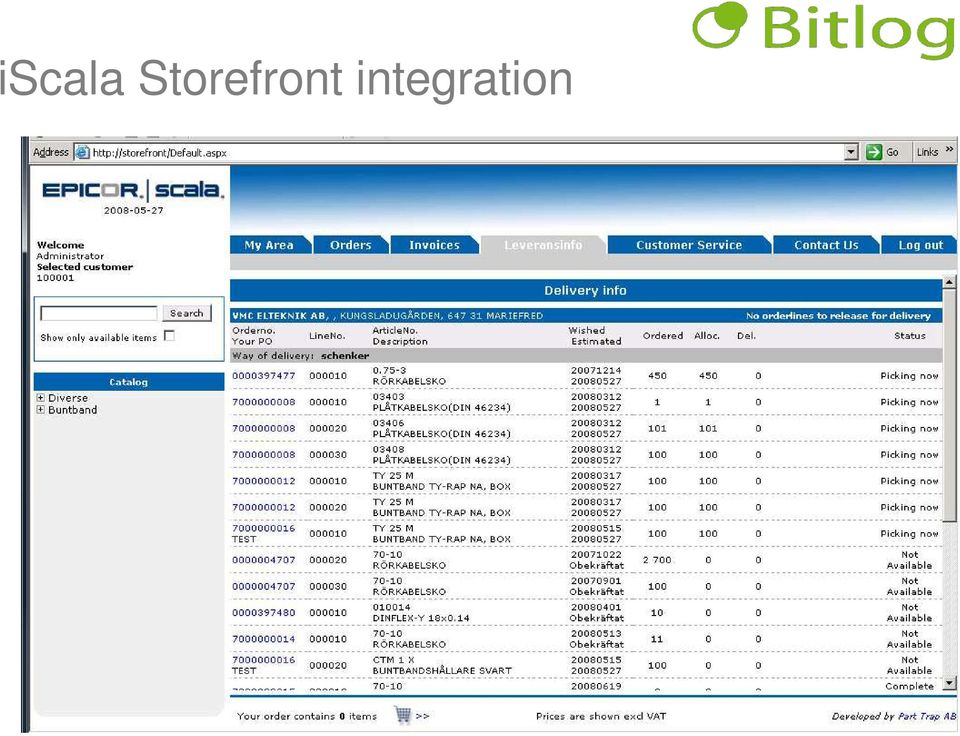
Task: Click the delivery list scroll up arrow
Action: point(949,282)
